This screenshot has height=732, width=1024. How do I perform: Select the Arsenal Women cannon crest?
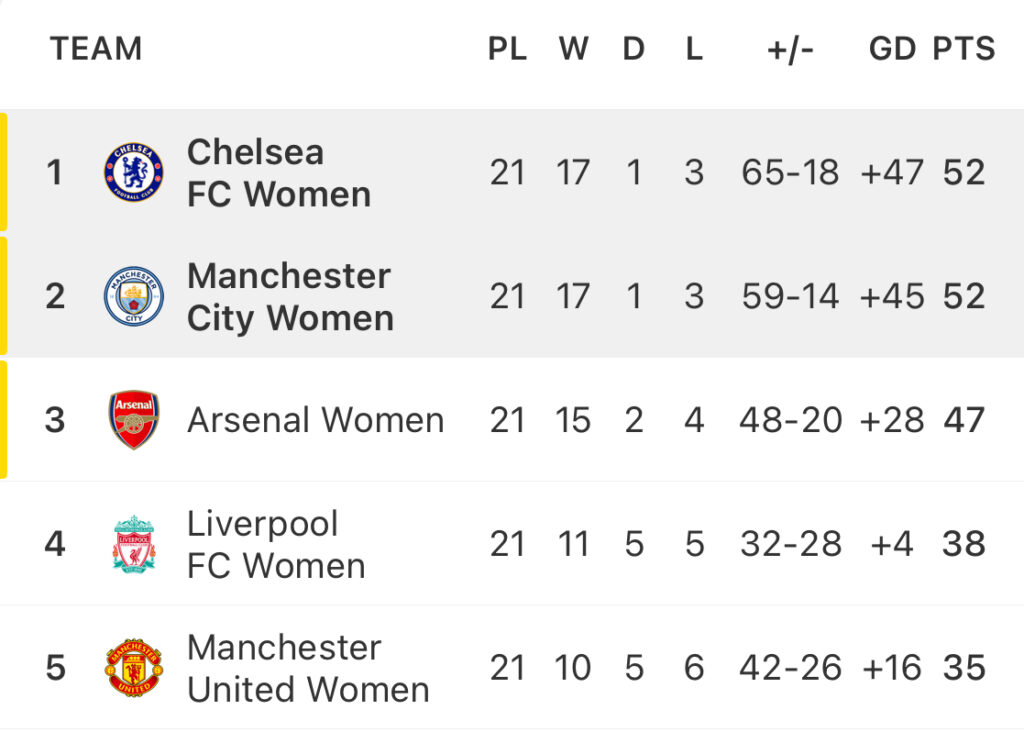click(x=134, y=420)
